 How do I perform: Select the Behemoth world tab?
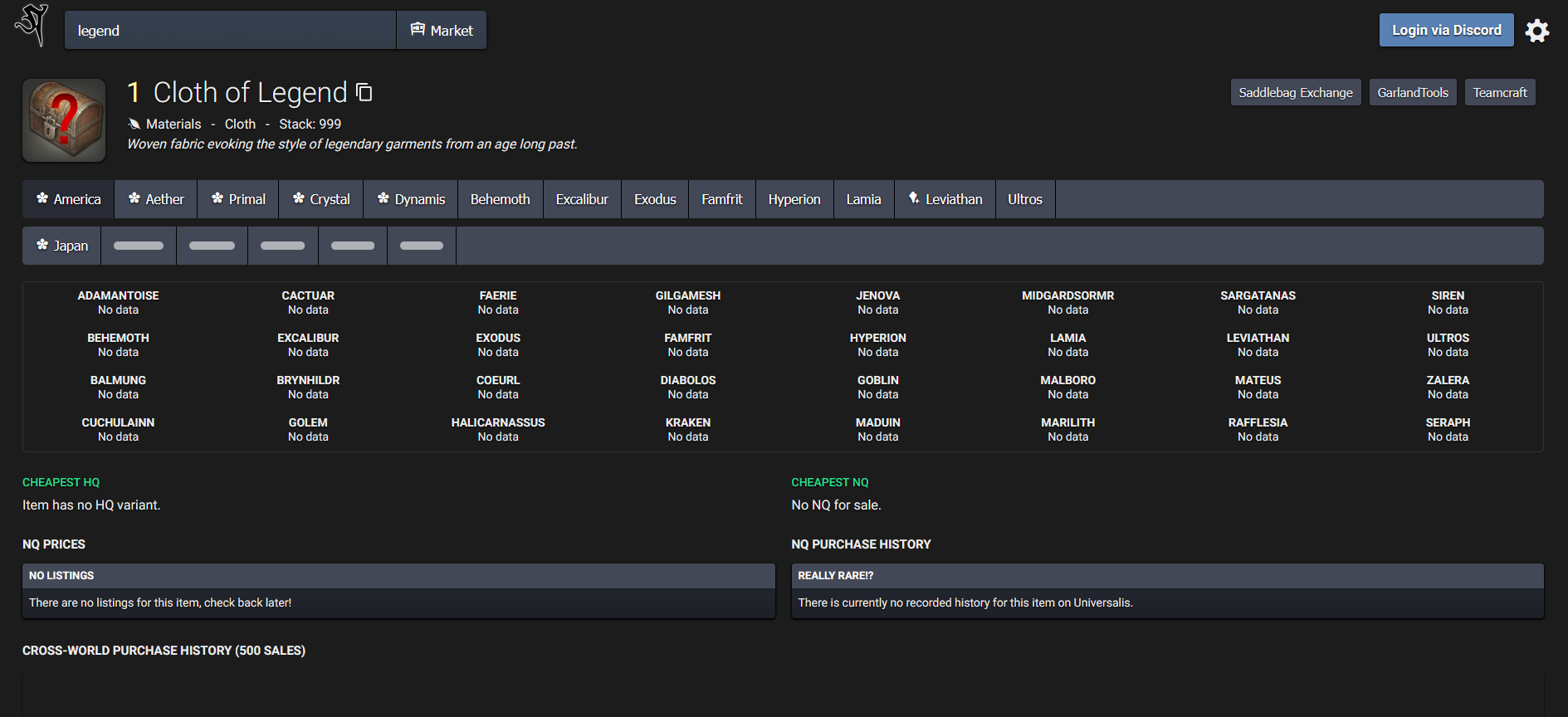coord(501,199)
